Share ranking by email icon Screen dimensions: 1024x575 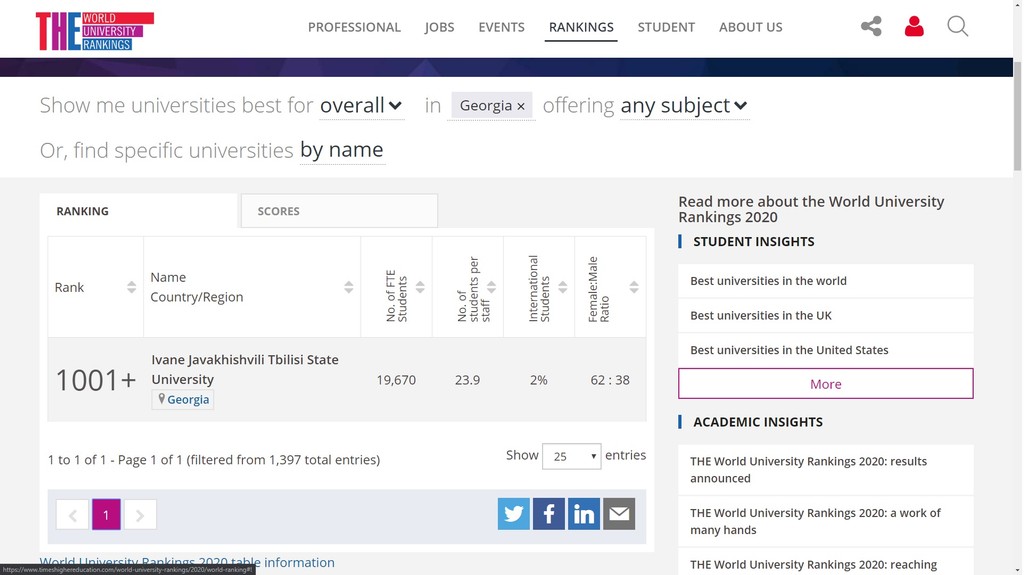[619, 514]
